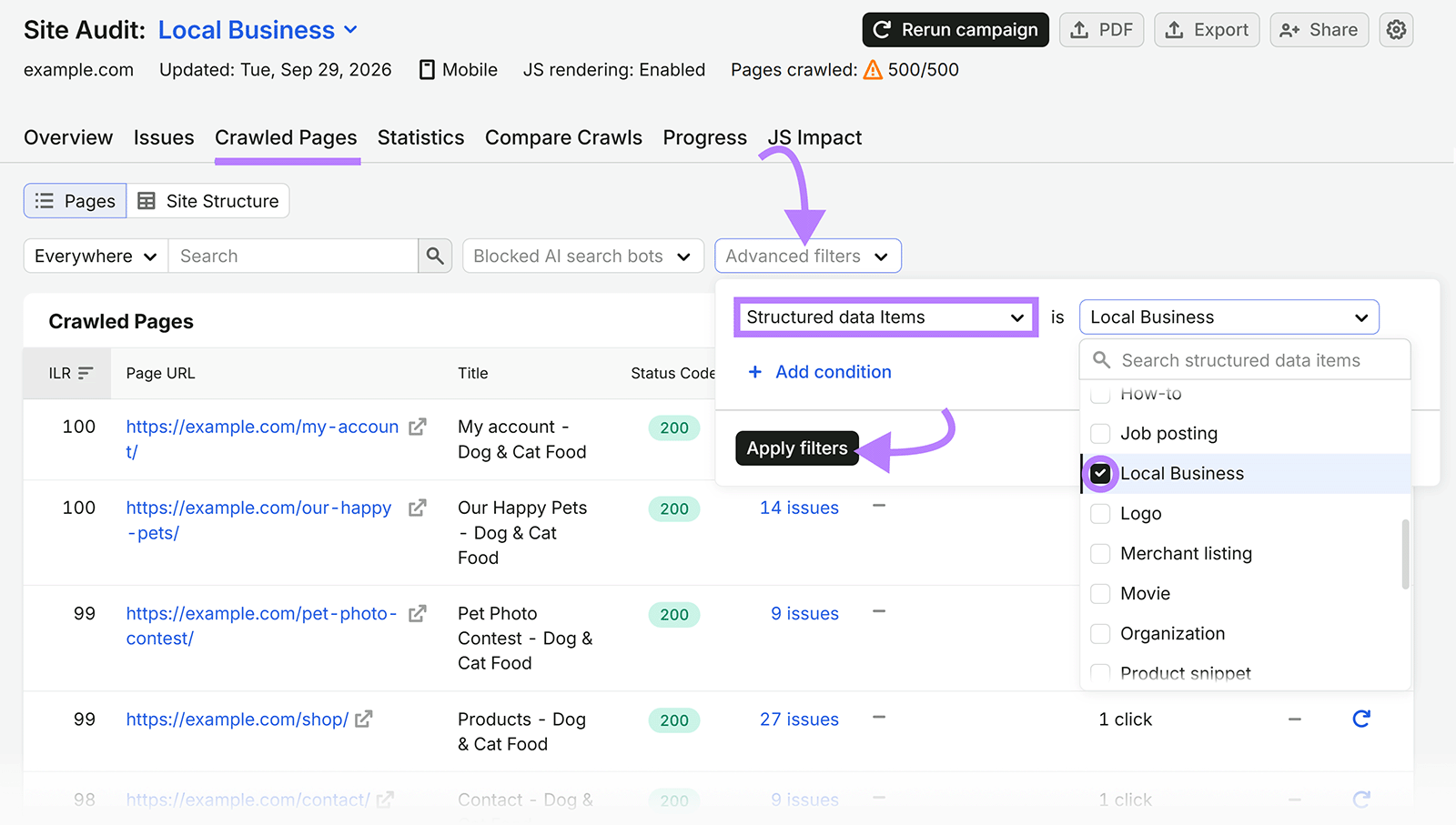Click the search magnifier button

click(435, 256)
